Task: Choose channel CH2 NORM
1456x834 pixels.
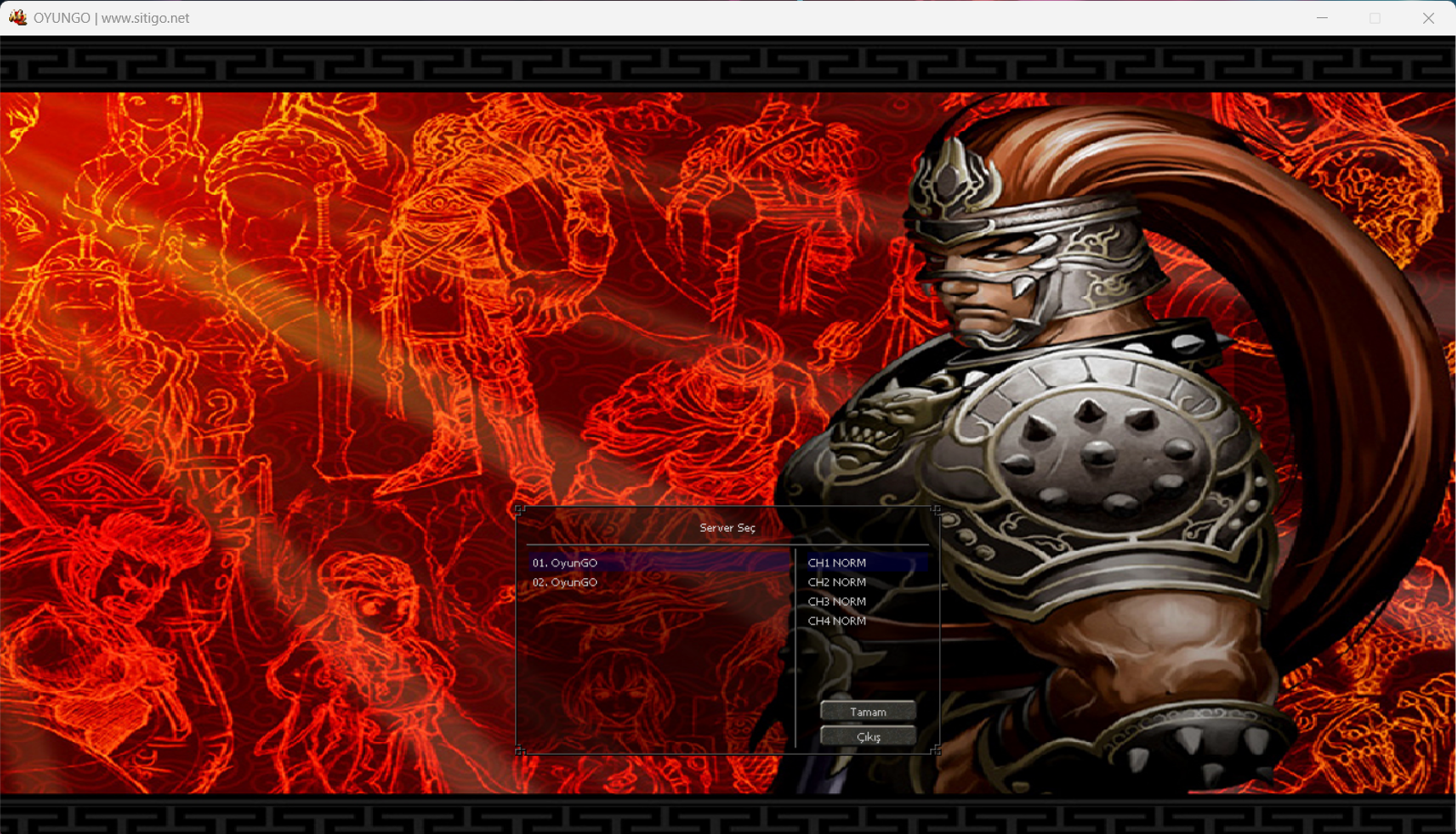Action: pyautogui.click(x=866, y=583)
